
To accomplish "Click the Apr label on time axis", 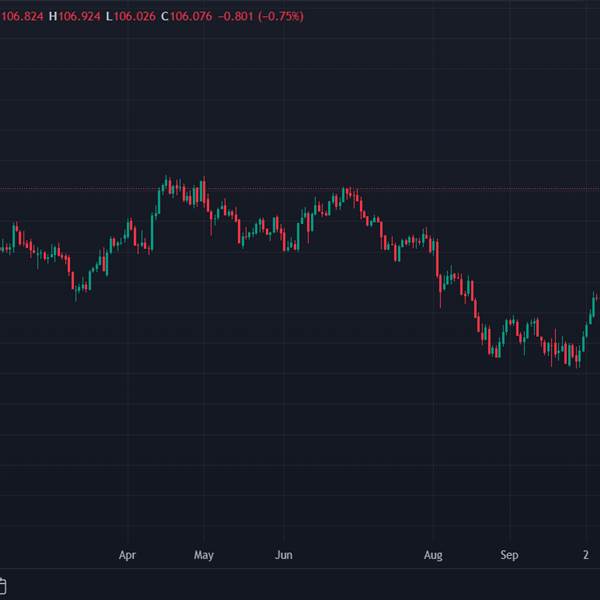I will [127, 555].
